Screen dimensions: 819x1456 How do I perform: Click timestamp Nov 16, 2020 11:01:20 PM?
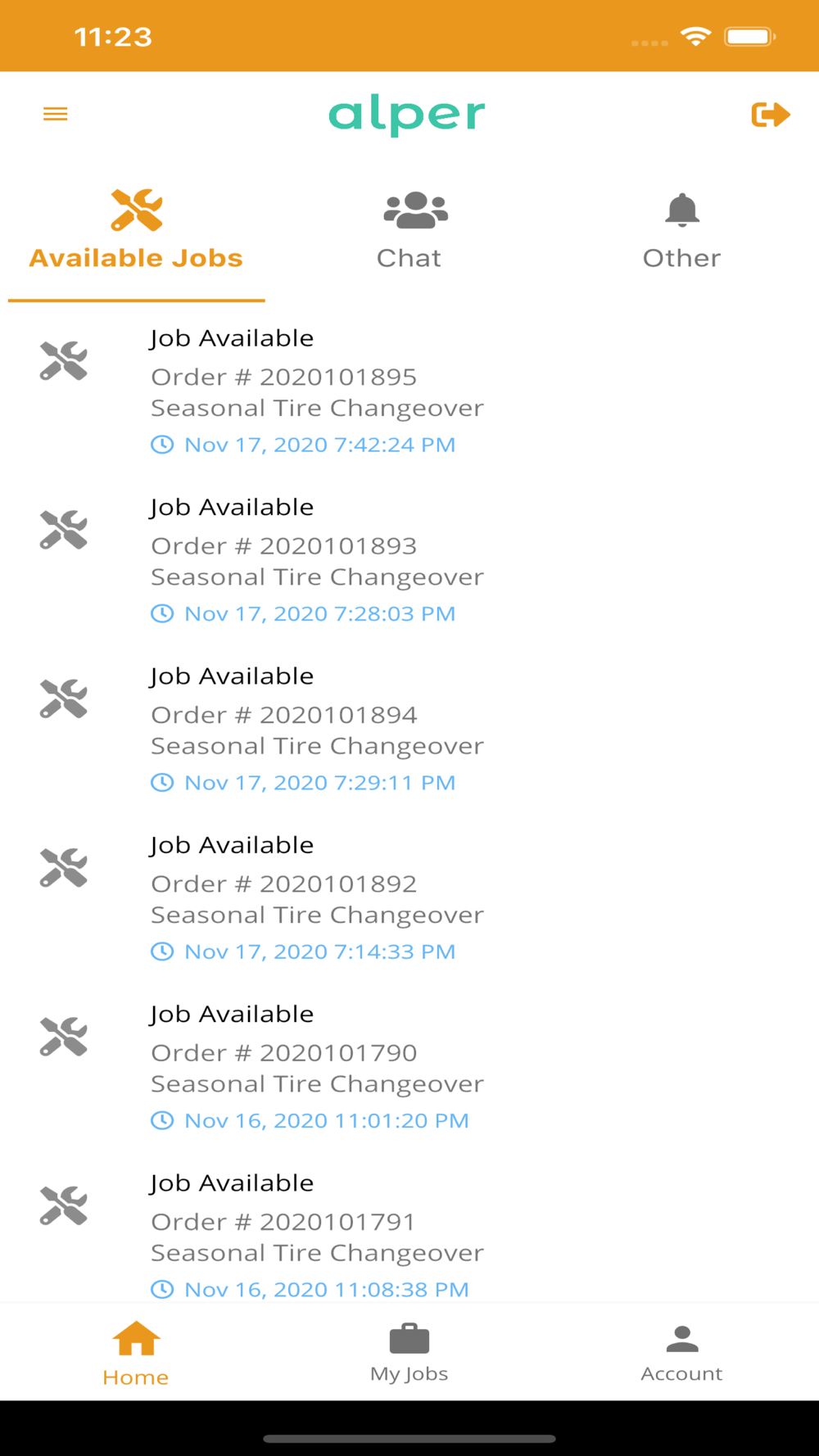pos(326,1121)
